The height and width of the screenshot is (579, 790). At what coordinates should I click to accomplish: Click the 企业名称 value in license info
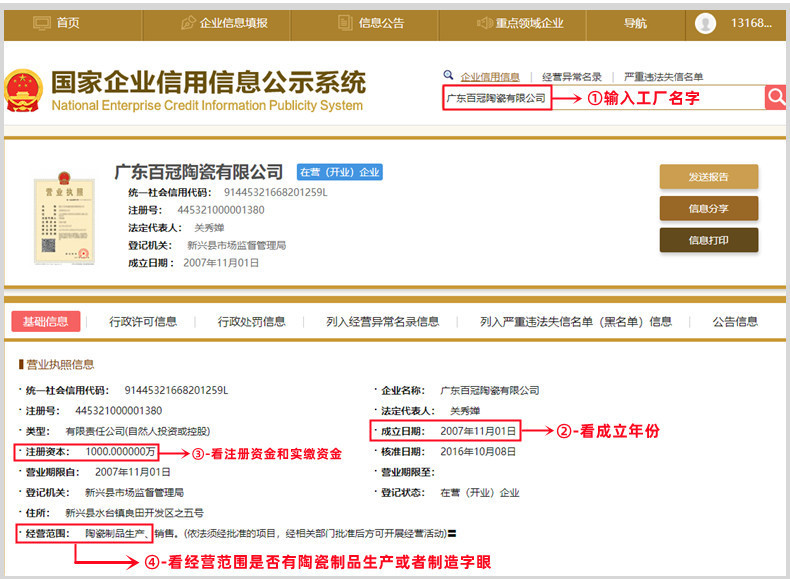(490, 391)
